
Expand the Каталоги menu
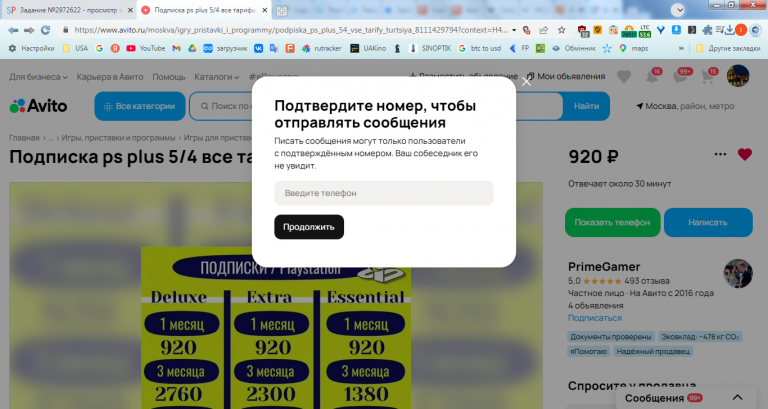pyautogui.click(x=216, y=77)
